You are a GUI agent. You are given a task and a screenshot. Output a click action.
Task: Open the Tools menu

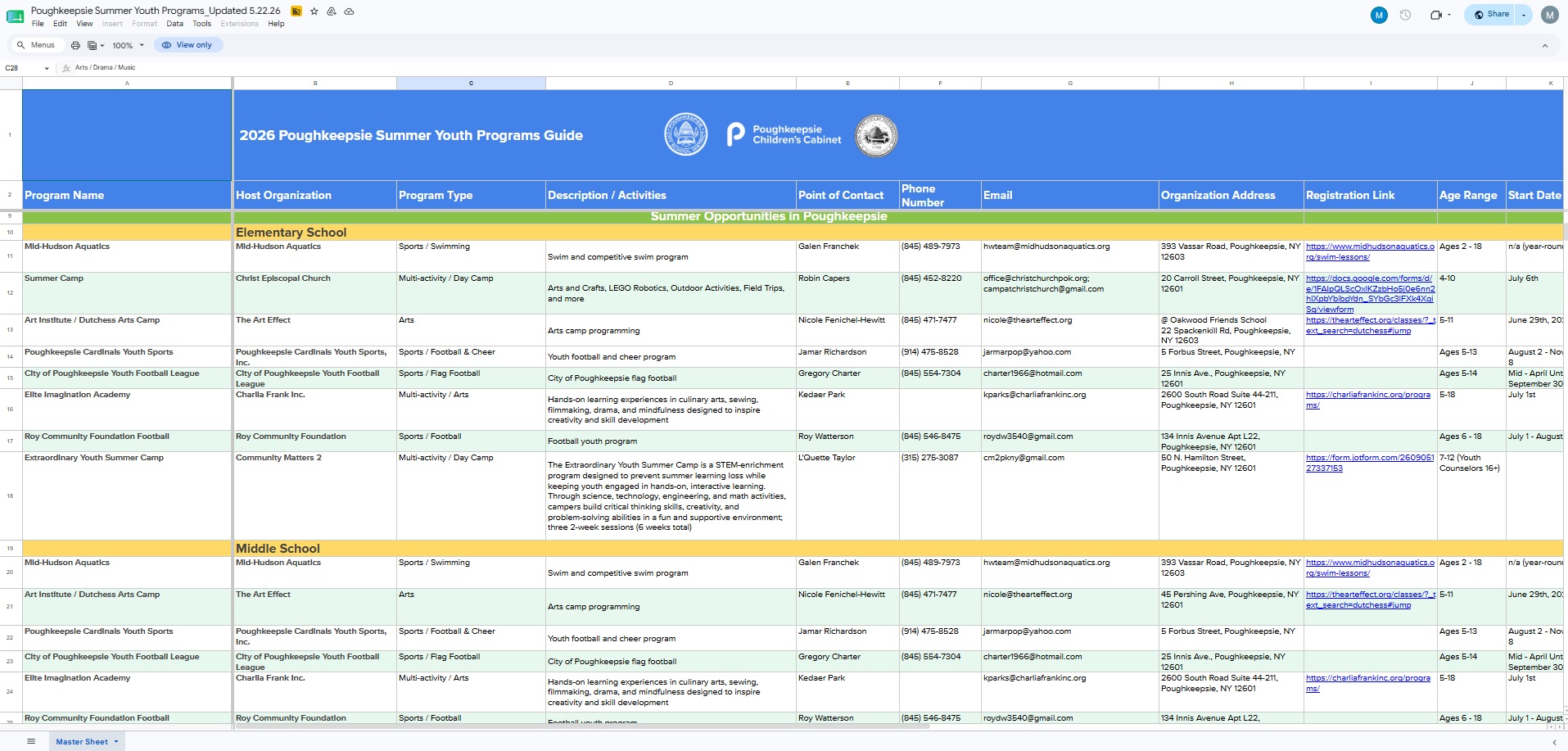[201, 24]
